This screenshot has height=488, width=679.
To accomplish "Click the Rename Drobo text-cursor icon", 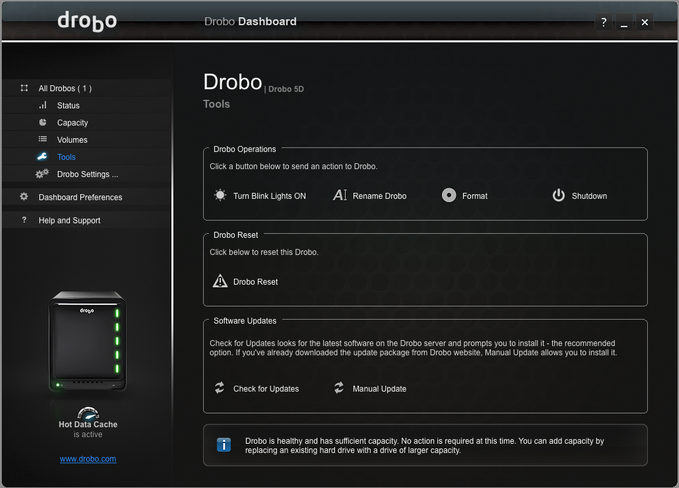I will (340, 195).
